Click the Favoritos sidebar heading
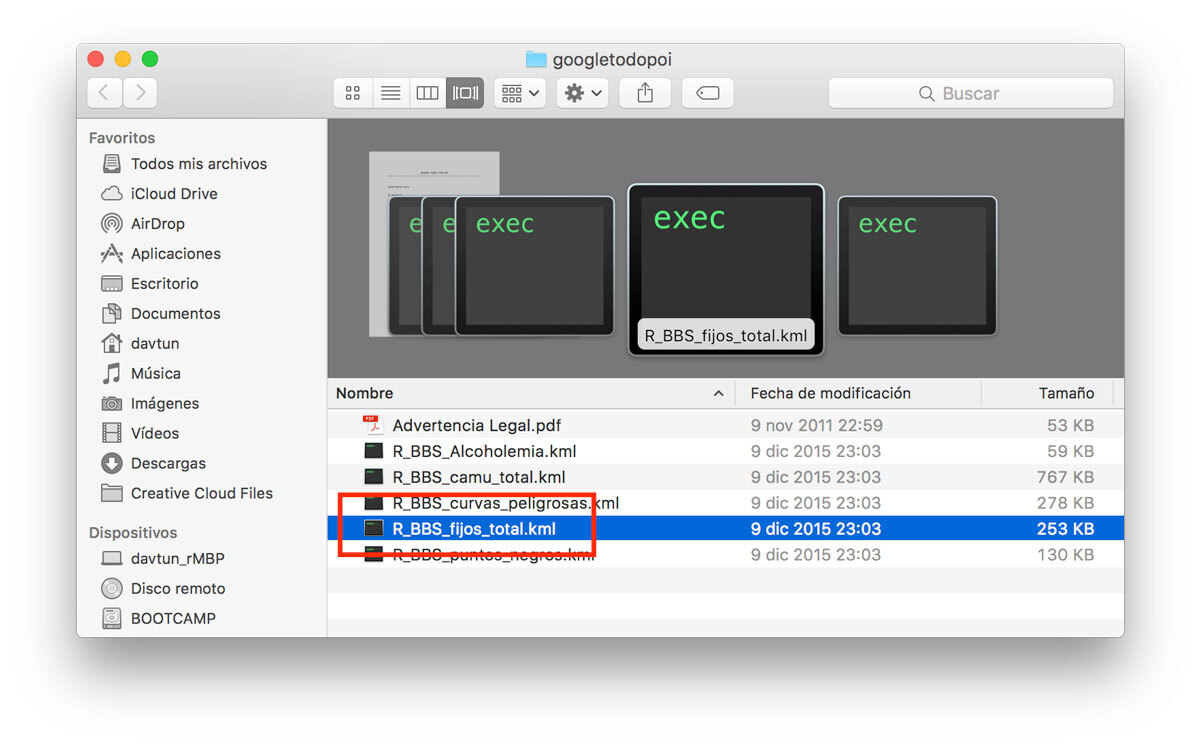This screenshot has height=746, width=1200. 122,138
